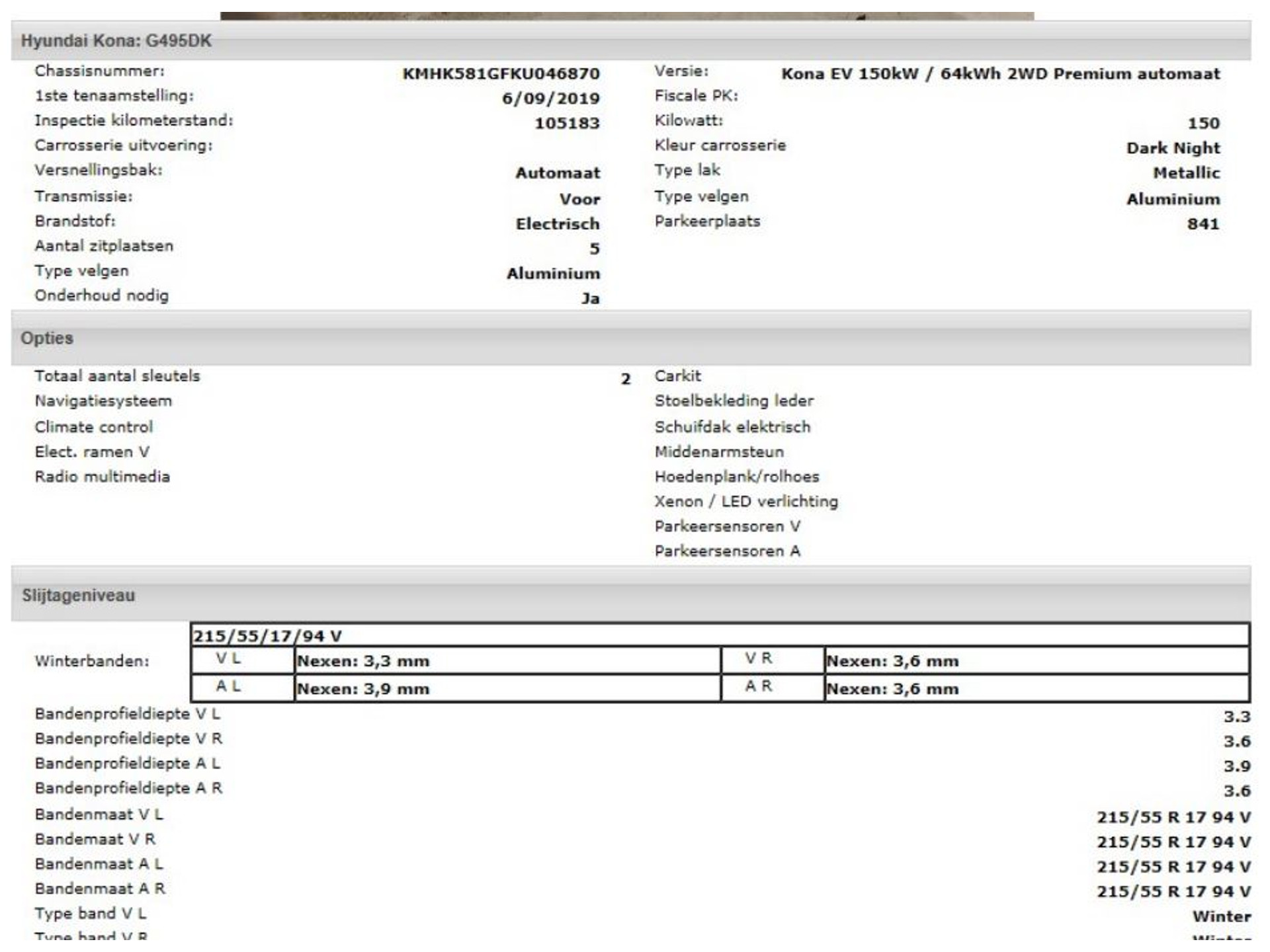Click the seat count value 5

[594, 249]
